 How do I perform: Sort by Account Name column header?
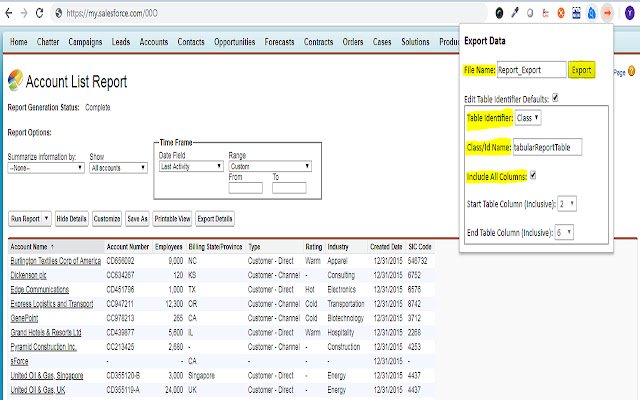(29, 247)
